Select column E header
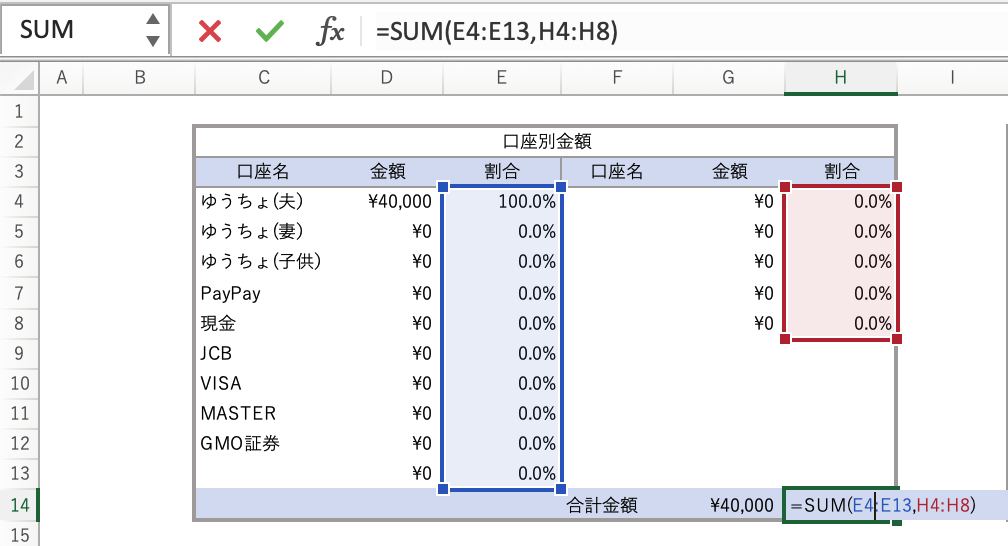This screenshot has height=546, width=1008. point(501,78)
